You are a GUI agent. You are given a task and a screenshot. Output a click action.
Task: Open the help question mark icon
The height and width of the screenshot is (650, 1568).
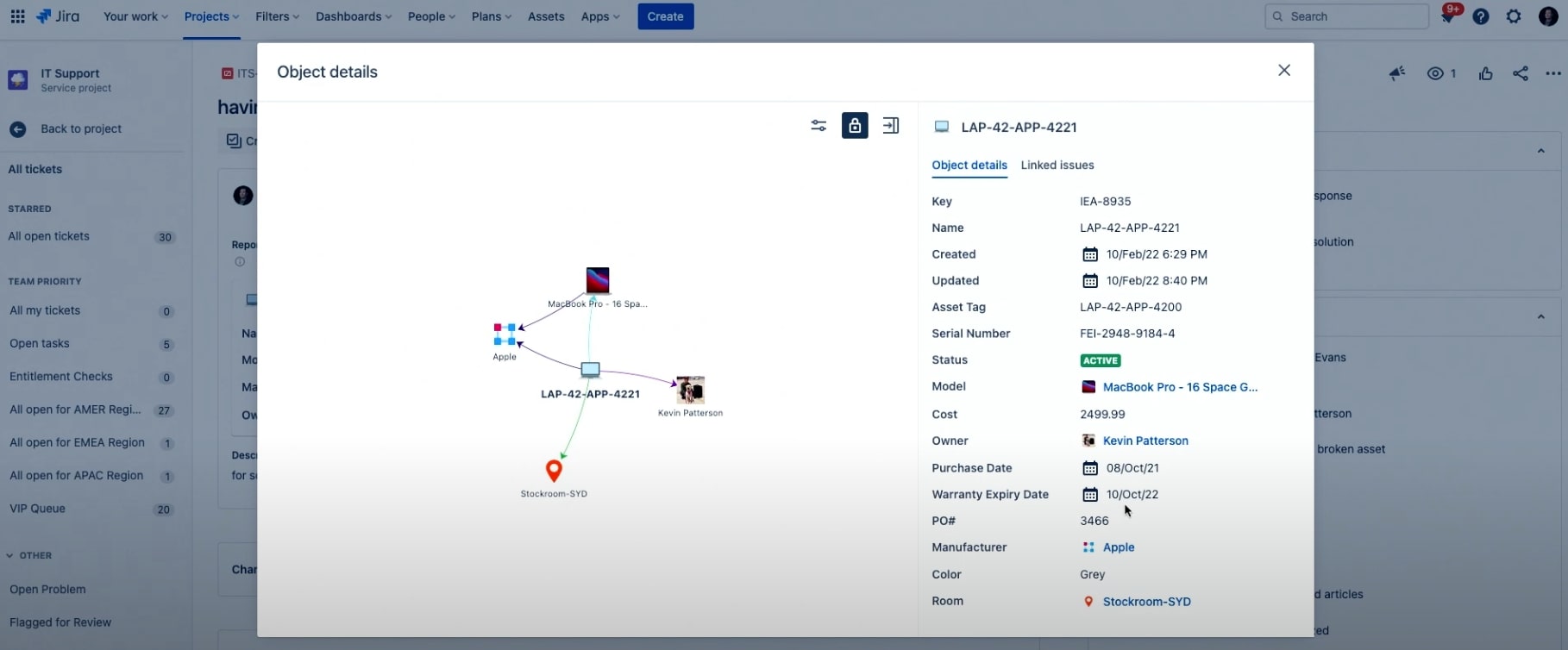coord(1481,16)
